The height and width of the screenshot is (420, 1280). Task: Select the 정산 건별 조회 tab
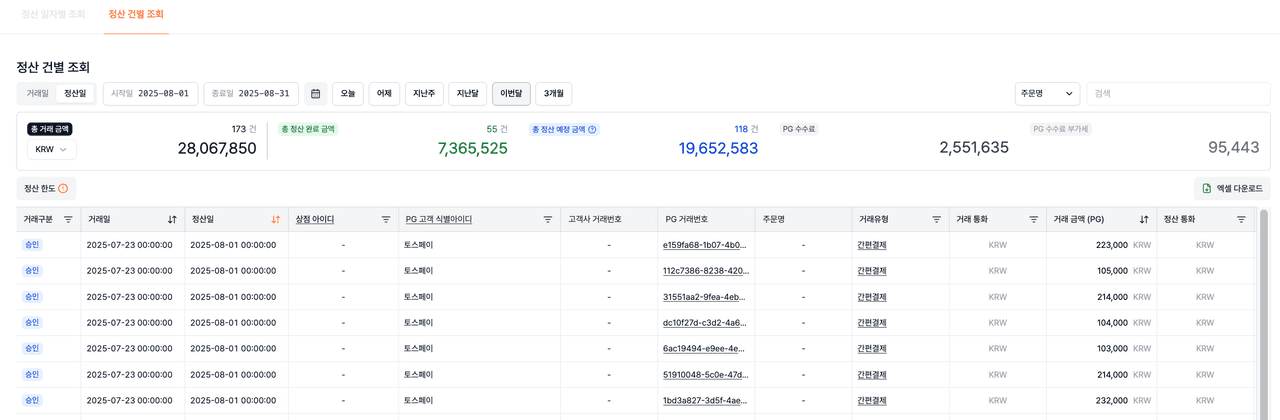[x=136, y=15]
